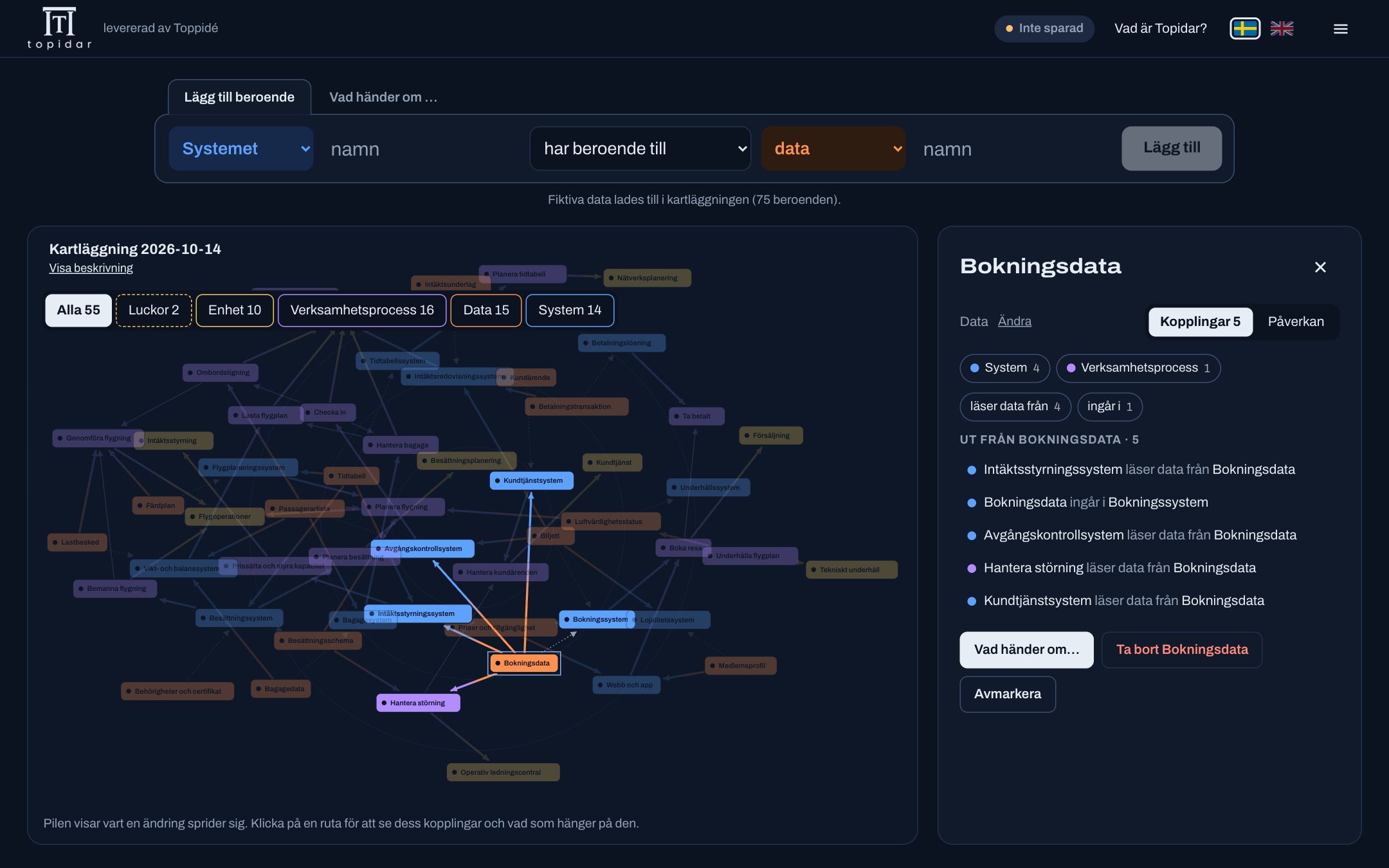The image size is (1389, 868).
Task: Switch to Vad händer om … tab
Action: 383,97
